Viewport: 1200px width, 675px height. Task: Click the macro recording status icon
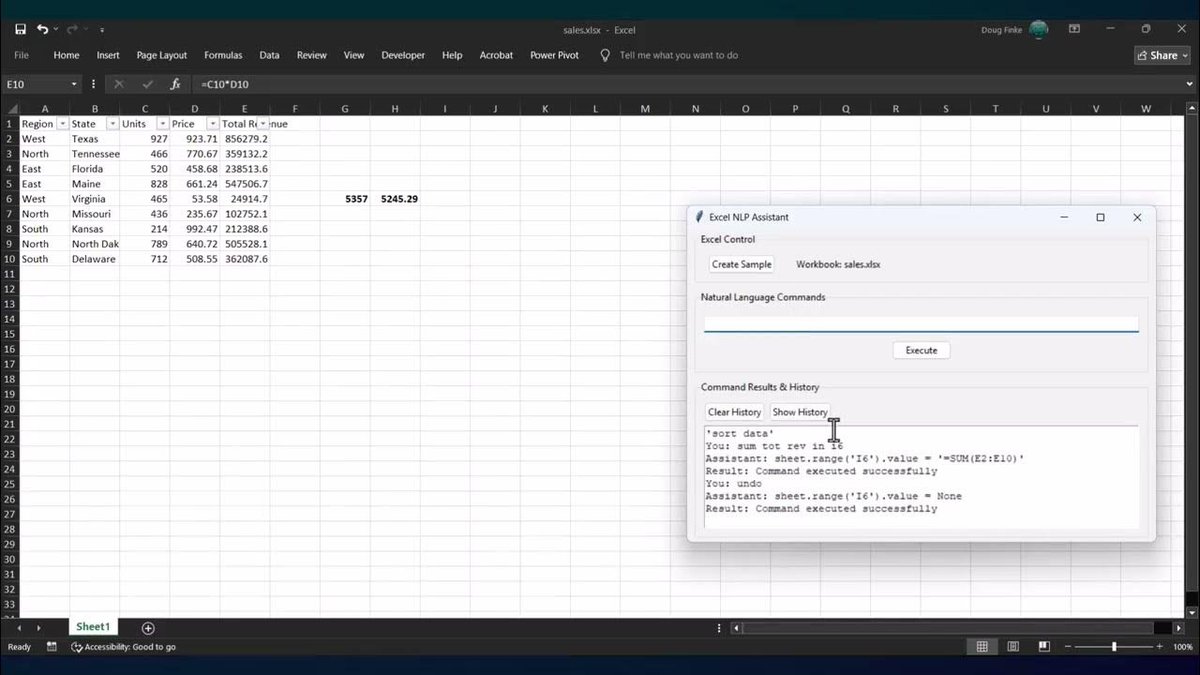coord(52,647)
